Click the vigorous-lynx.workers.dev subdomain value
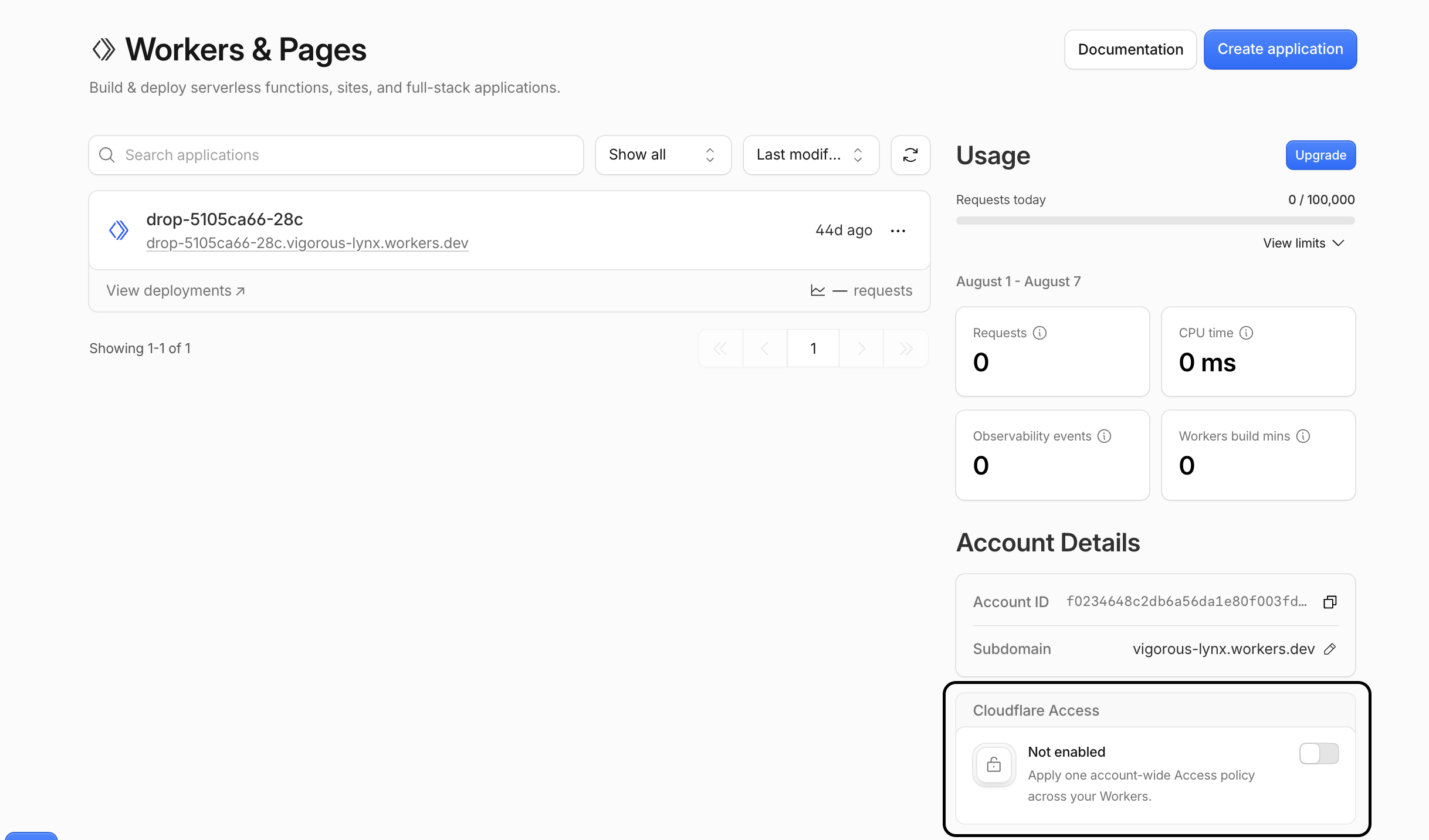The width and height of the screenshot is (1429, 840). pos(1224,649)
